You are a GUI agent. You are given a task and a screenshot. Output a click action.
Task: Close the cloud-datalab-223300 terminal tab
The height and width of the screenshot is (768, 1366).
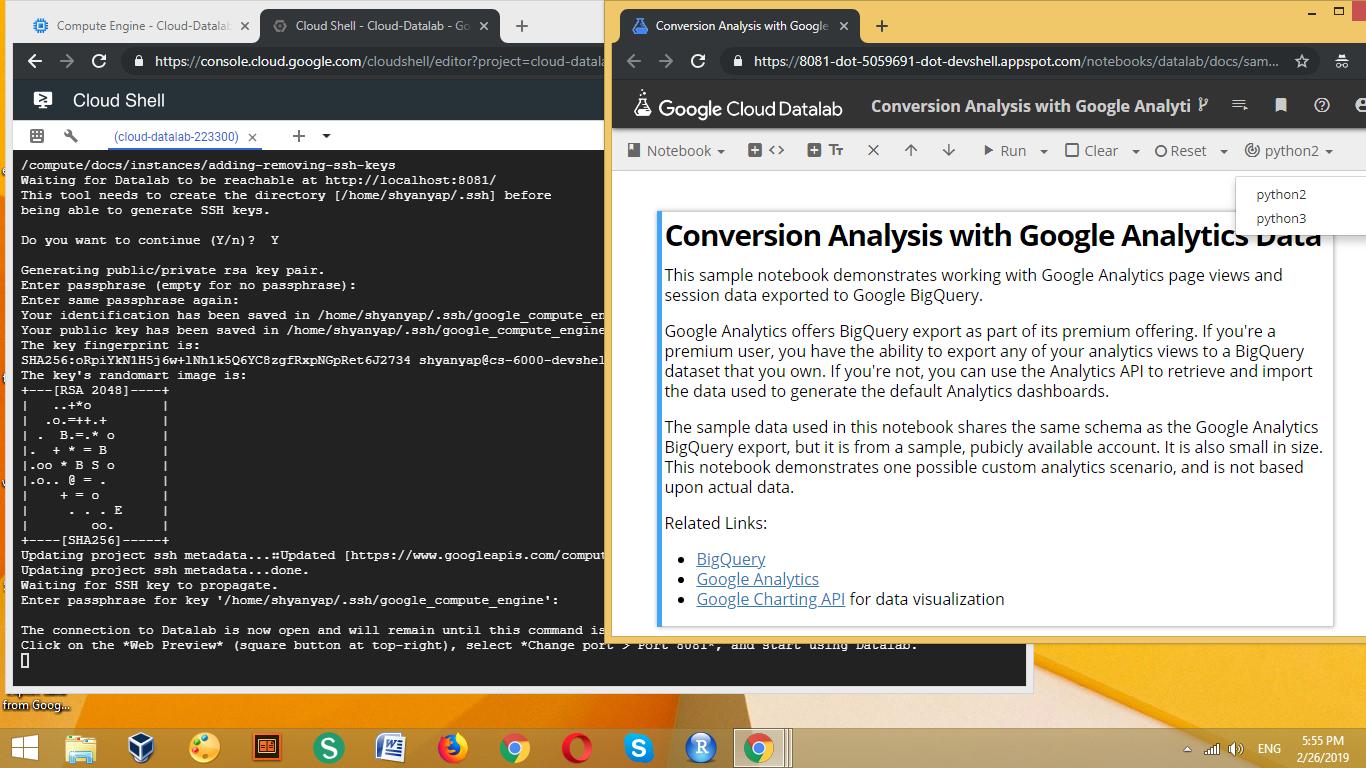pos(252,137)
